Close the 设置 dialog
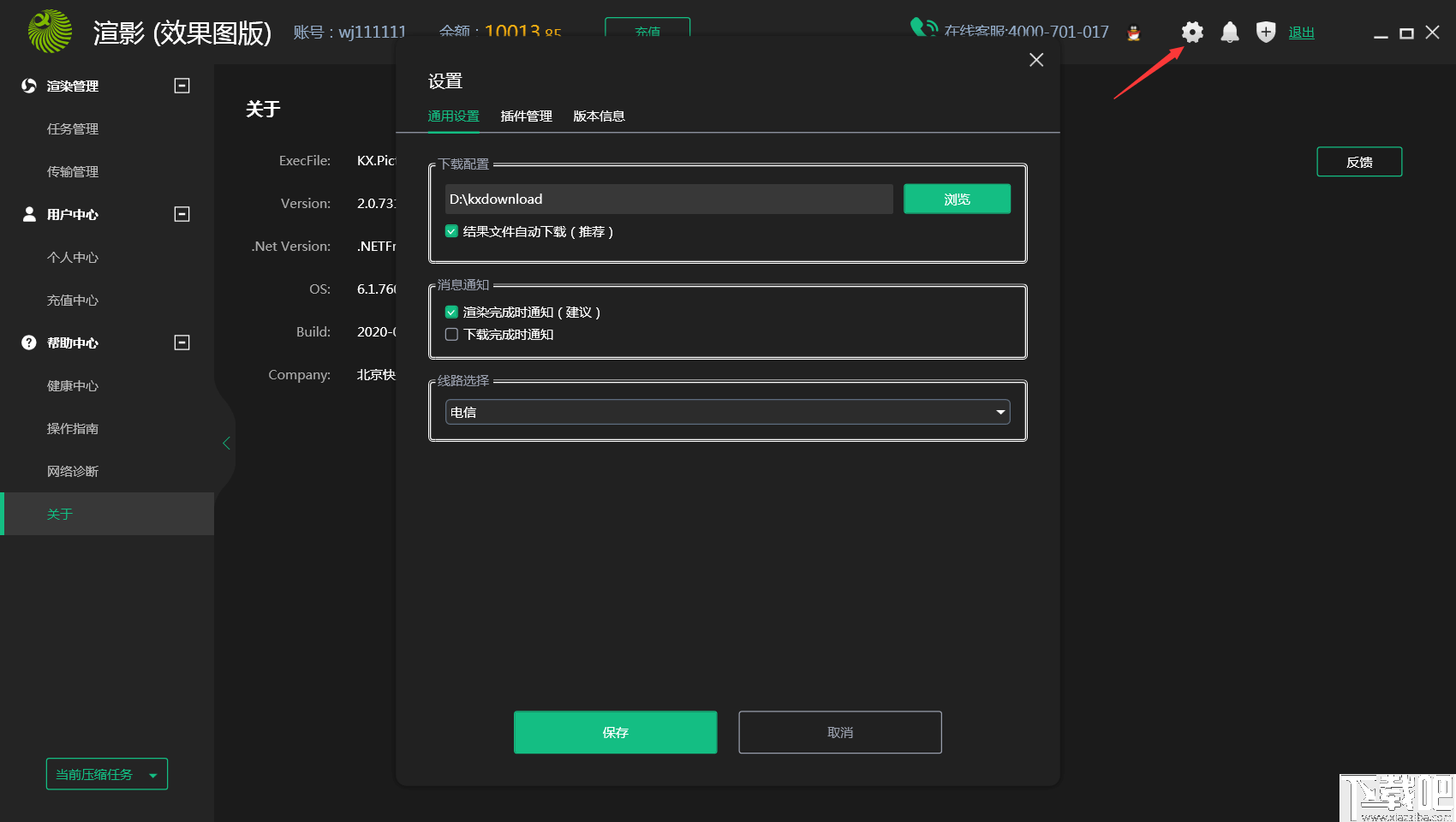The image size is (1456, 822). [x=1036, y=60]
